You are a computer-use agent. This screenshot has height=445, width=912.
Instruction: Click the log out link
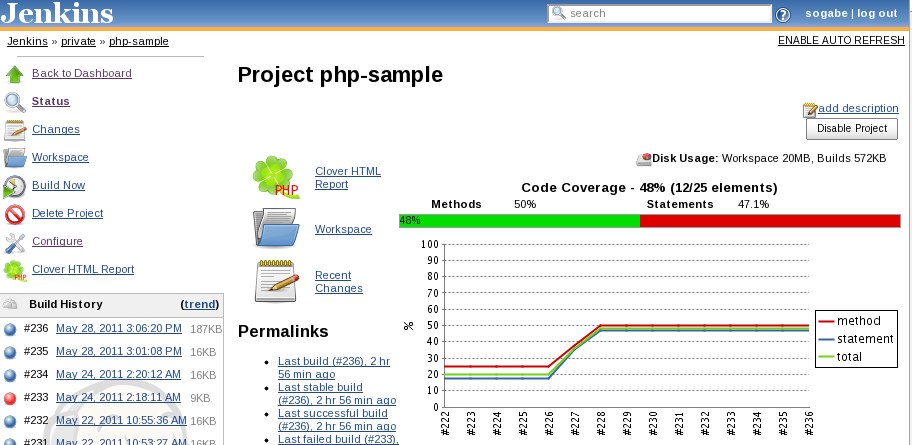[x=877, y=13]
